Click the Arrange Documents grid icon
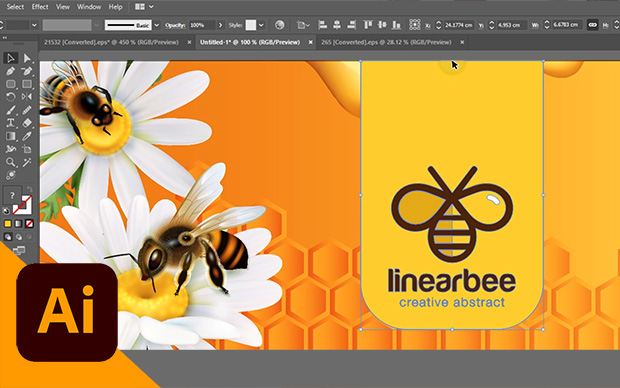The image size is (620, 388). click(x=140, y=7)
